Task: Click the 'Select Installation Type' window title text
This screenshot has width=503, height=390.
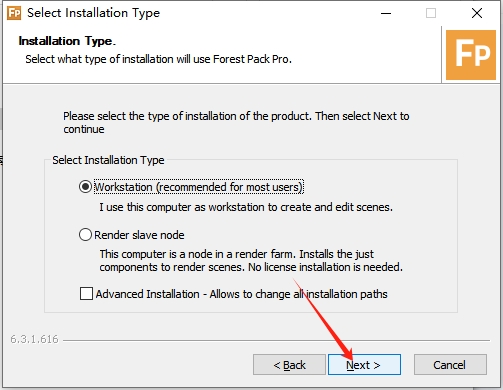Action: tap(93, 13)
